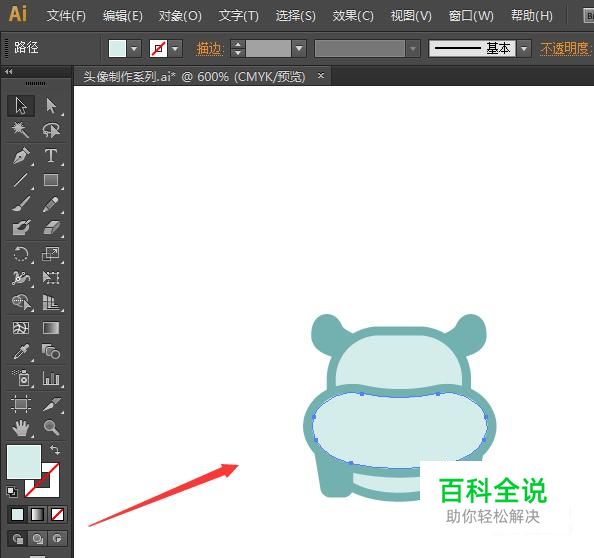Activate the Zoom tool
594x558 pixels.
[51, 428]
